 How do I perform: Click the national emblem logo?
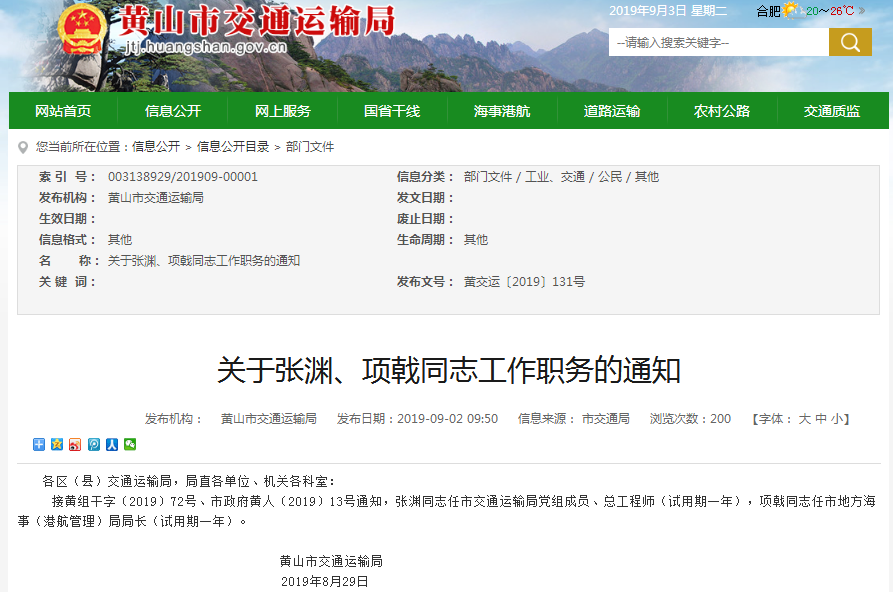[84, 30]
